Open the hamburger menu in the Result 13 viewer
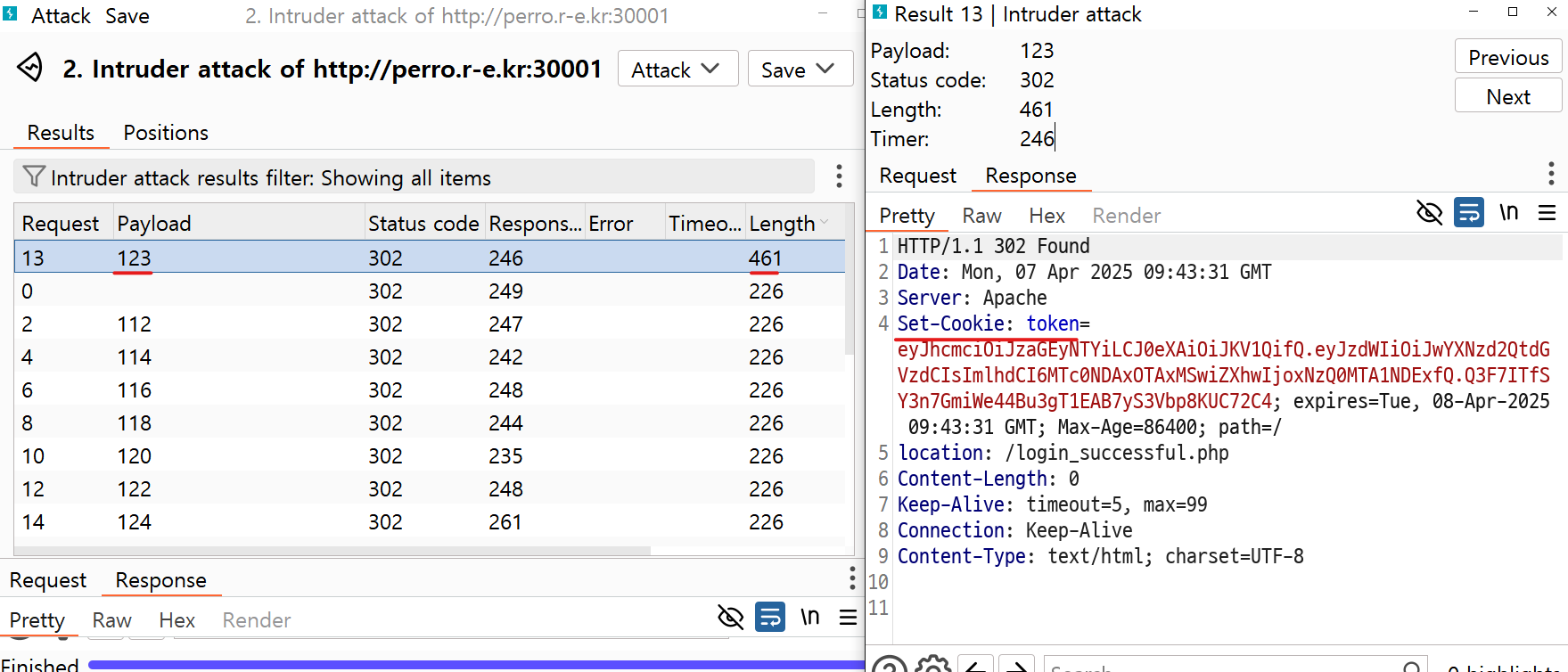 click(x=1547, y=212)
